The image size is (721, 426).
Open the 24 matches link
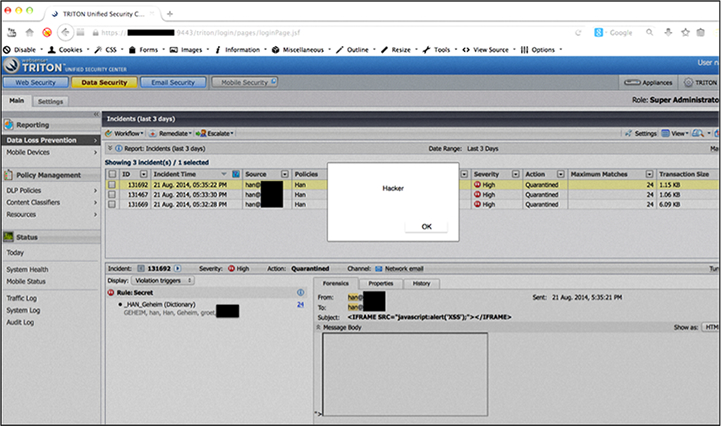300,305
